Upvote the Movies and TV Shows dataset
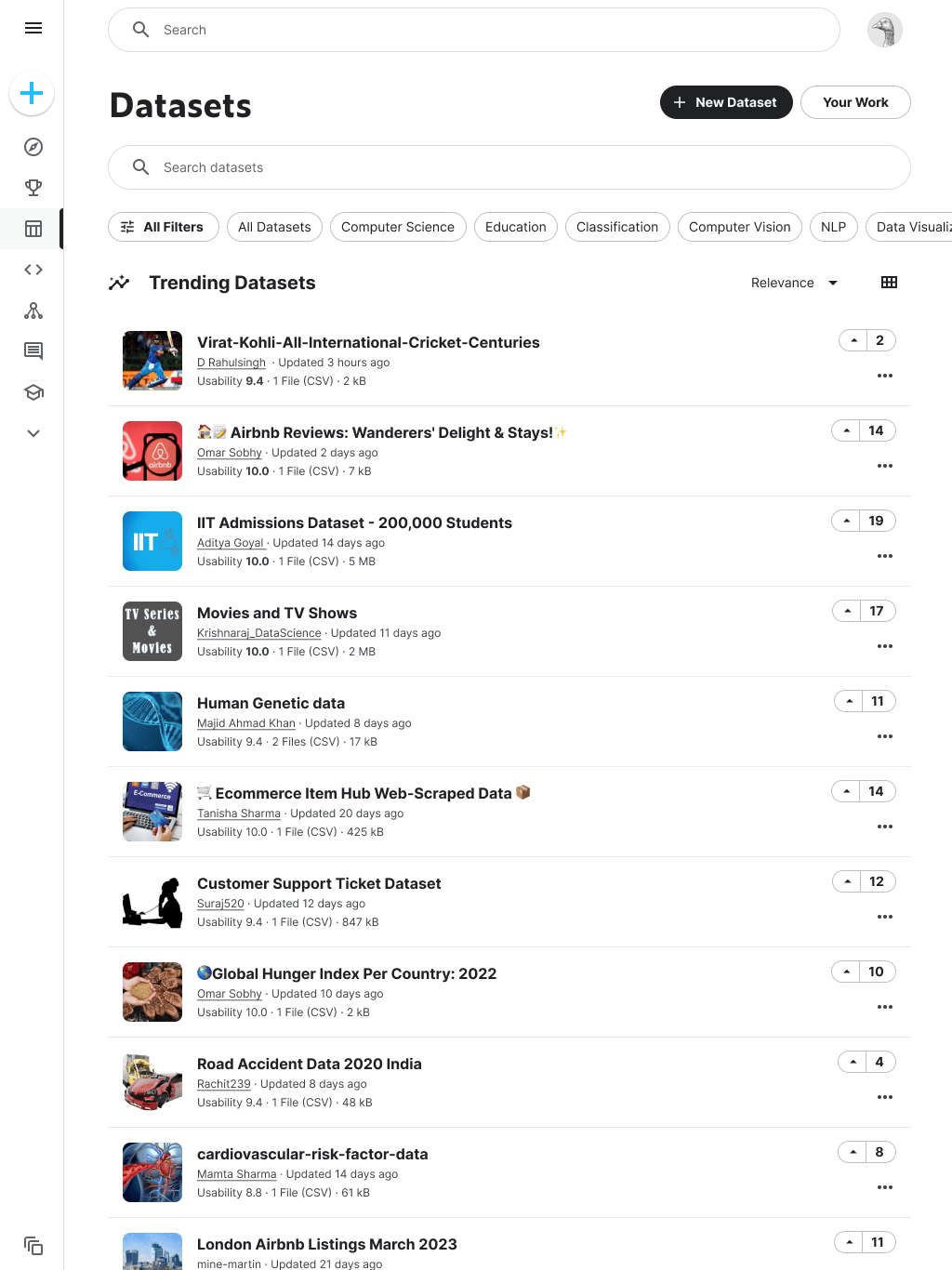Viewport: 952px width, 1270px height. pos(847,611)
